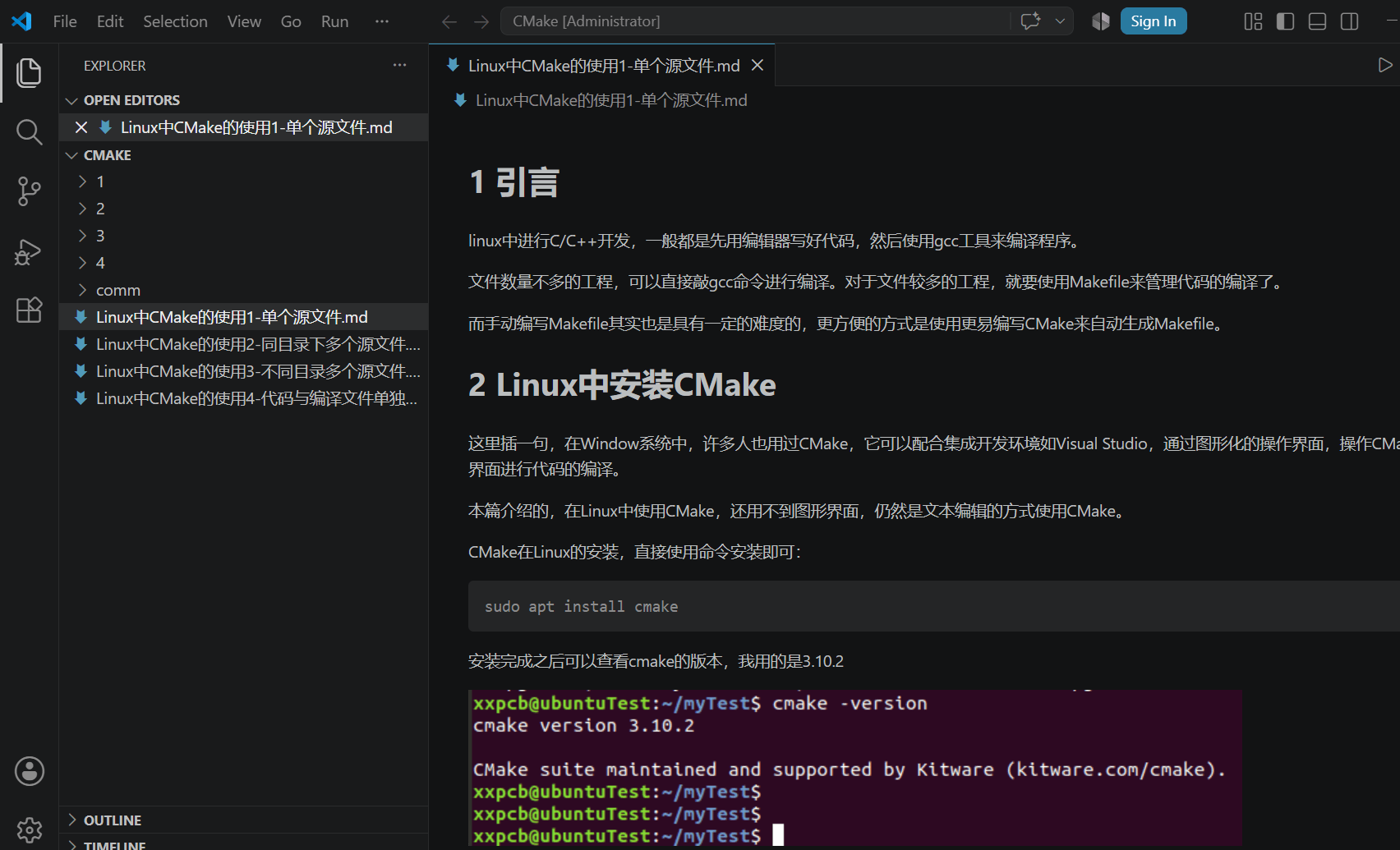
Task: Expand the OUTLINE section
Action: tap(71, 820)
